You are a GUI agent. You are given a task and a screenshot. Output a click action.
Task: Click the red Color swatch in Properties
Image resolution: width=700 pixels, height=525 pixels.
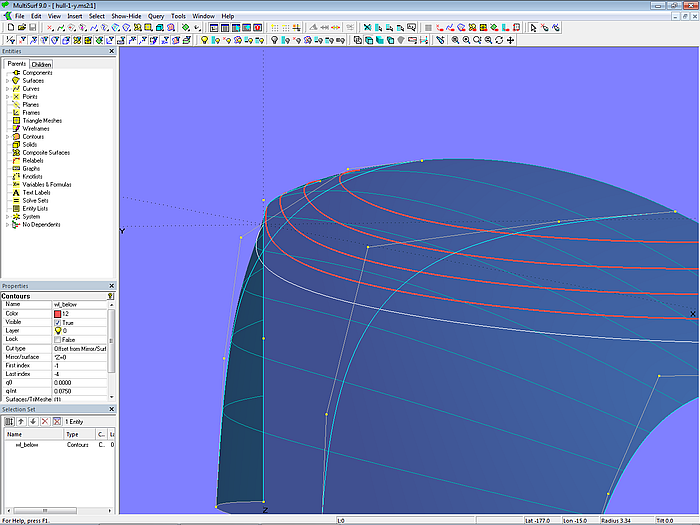[x=58, y=313]
